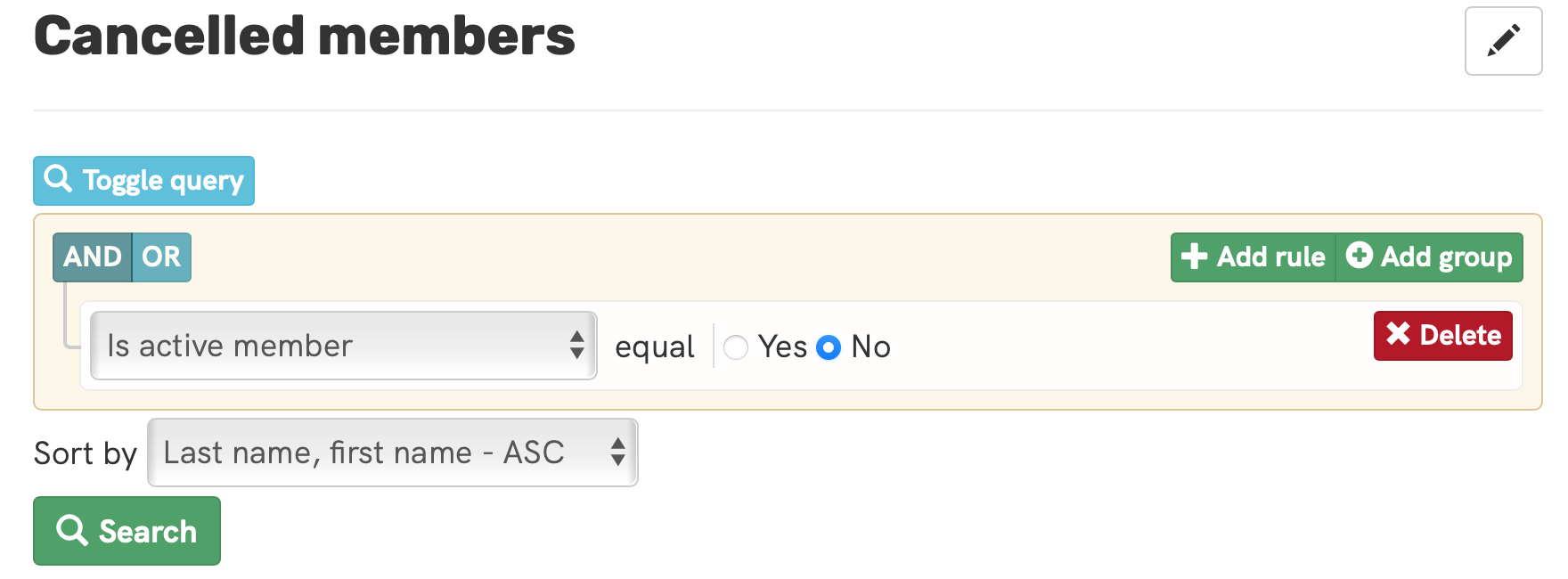
Task: Select the No radio option
Action: 829,347
